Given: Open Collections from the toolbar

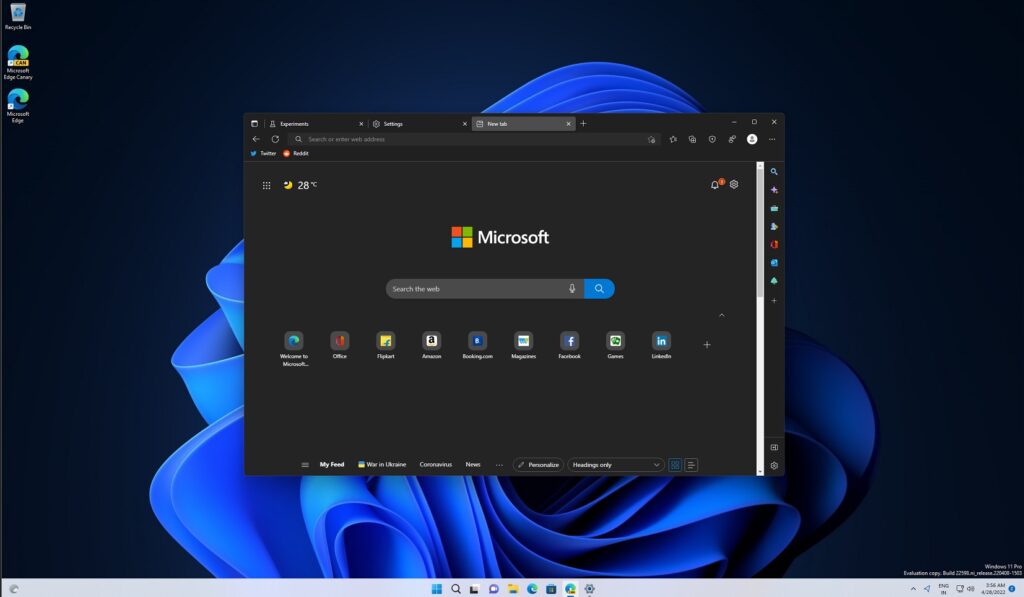Looking at the screenshot, I should (693, 139).
